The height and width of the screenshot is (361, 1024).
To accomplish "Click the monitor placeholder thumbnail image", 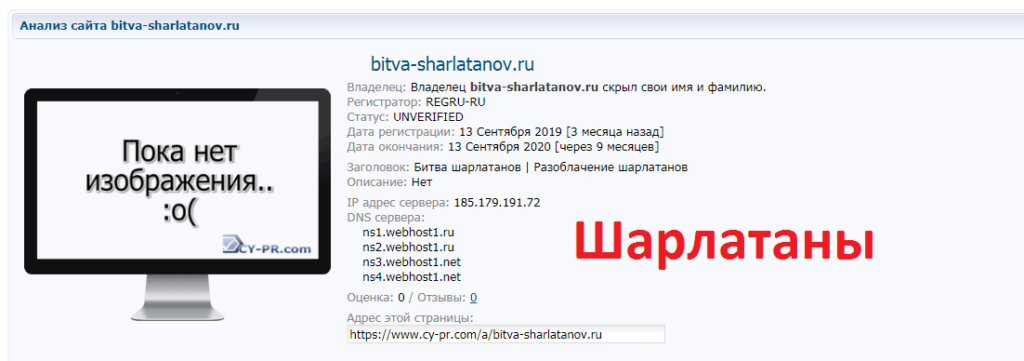I will tap(178, 204).
